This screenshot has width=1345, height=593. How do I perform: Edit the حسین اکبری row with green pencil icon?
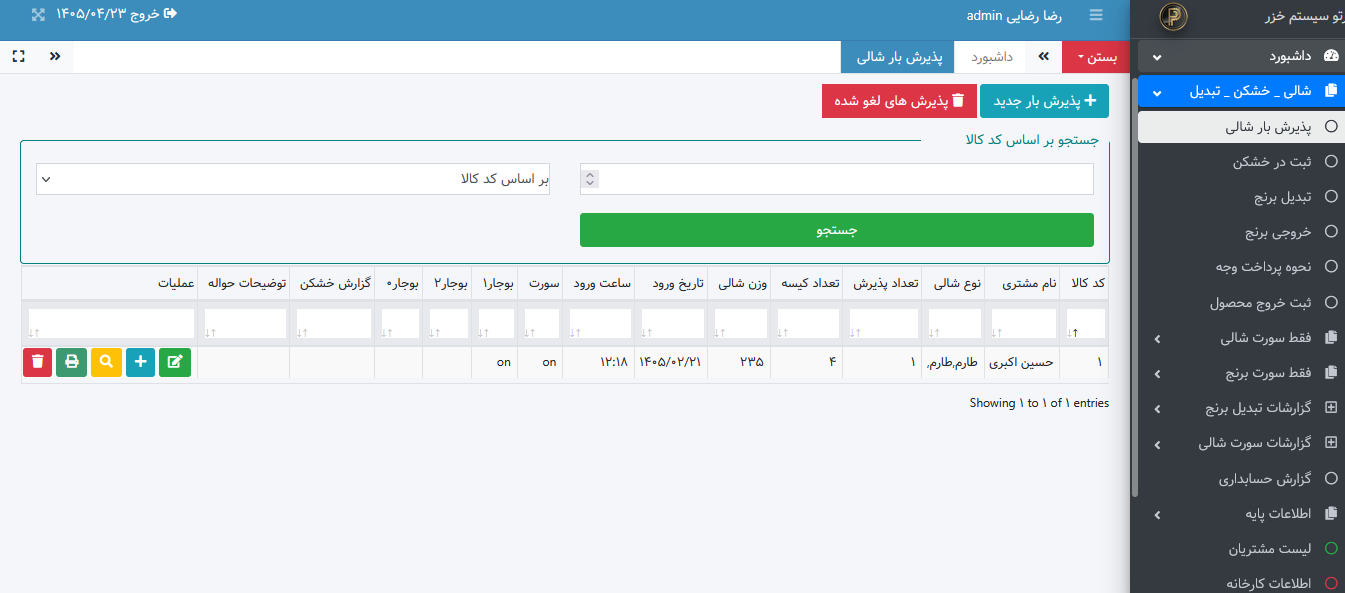[175, 362]
